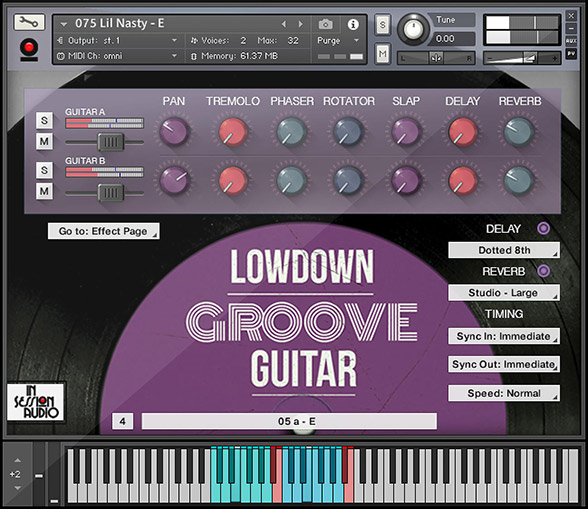
Task: Turn the master Tune knob
Action: [413, 29]
